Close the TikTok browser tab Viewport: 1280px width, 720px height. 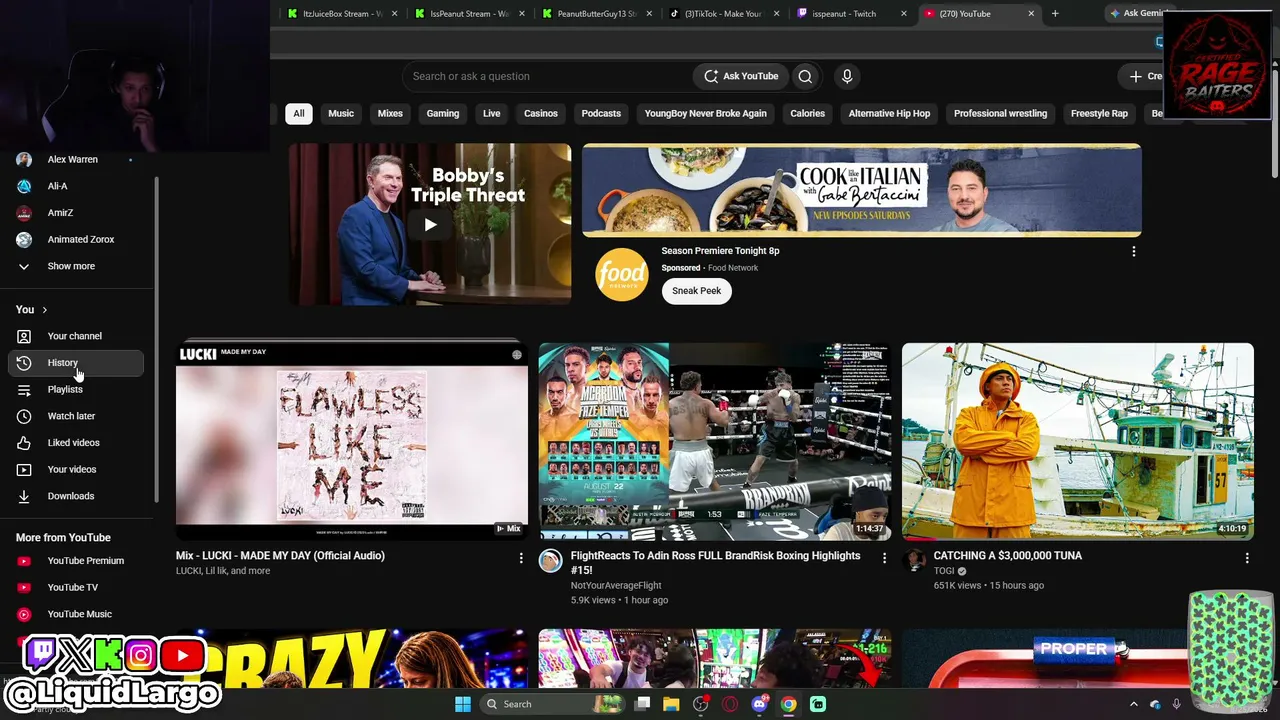click(775, 14)
